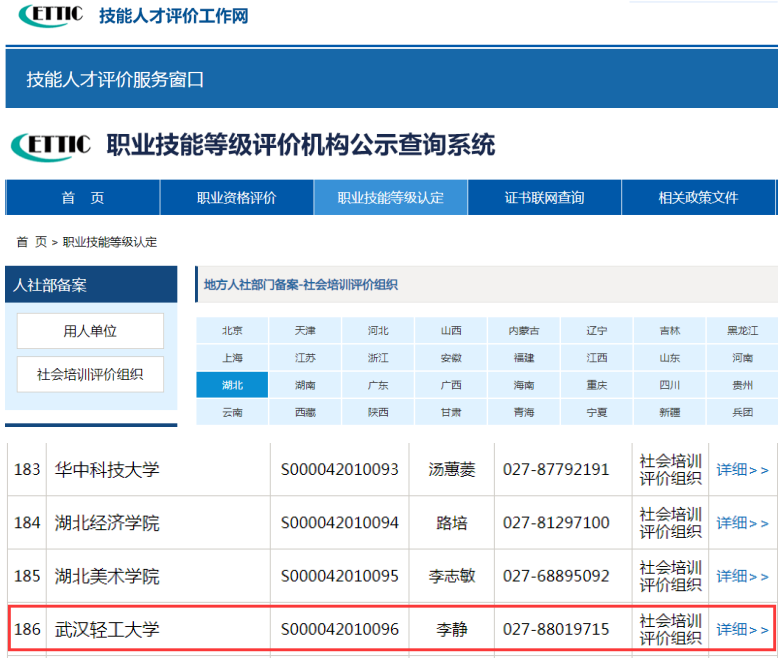Choose 北京 province filter

coord(232,330)
